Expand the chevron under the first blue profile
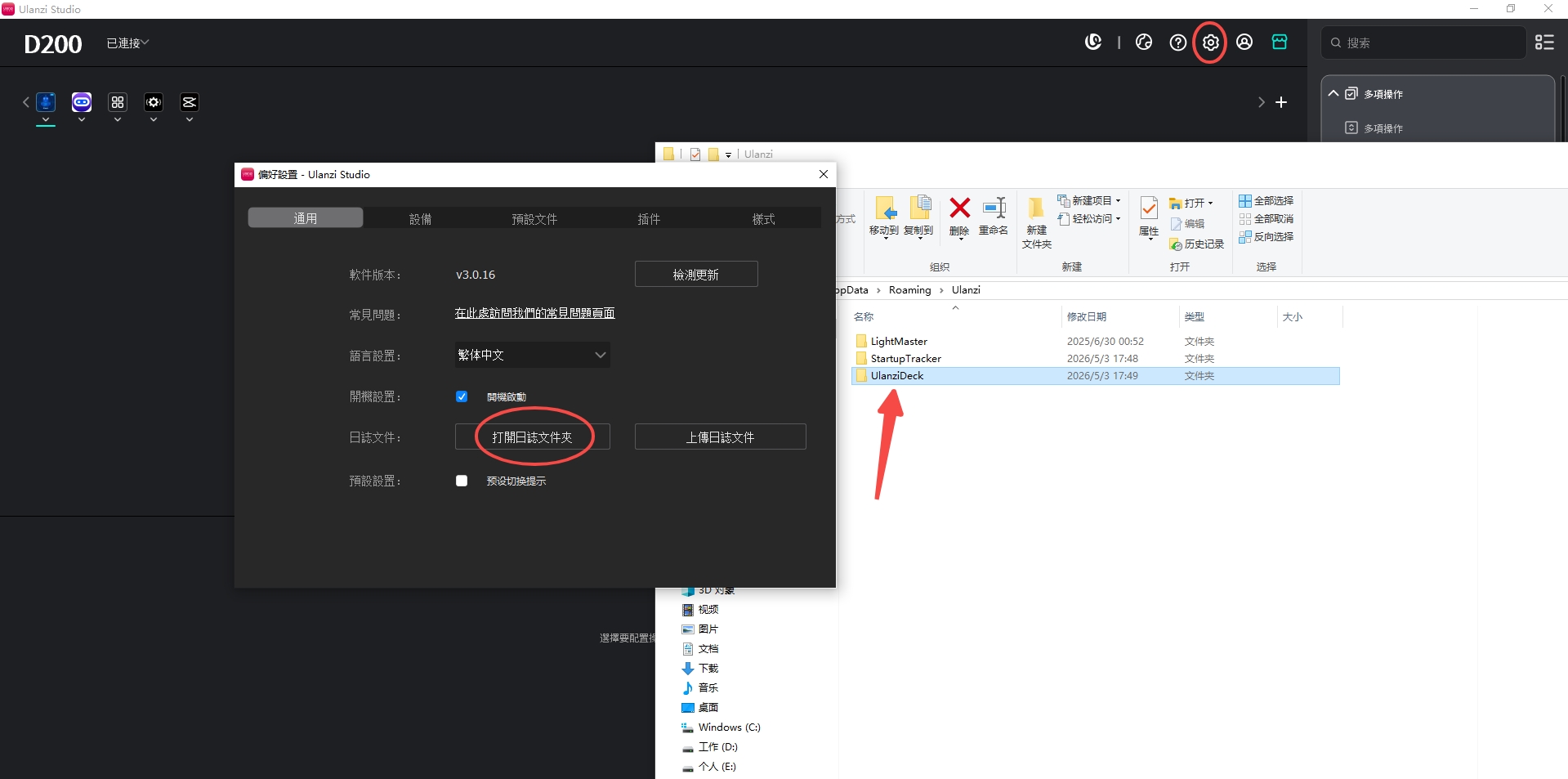 [46, 119]
